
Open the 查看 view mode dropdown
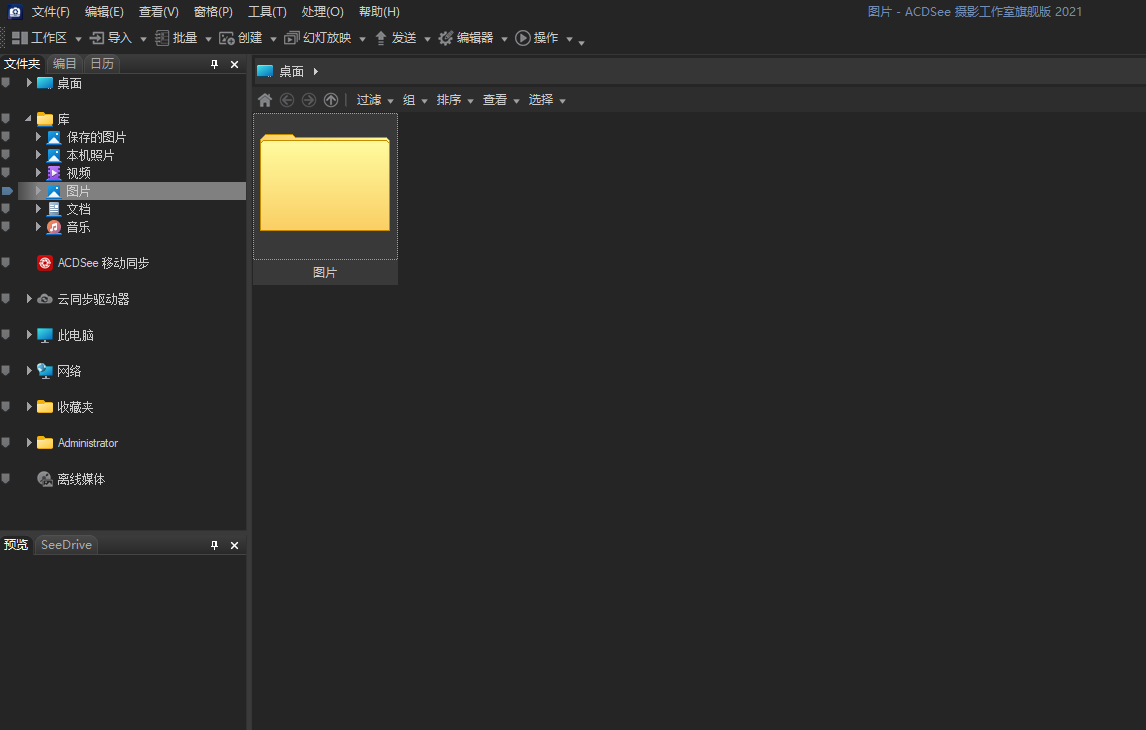click(501, 100)
